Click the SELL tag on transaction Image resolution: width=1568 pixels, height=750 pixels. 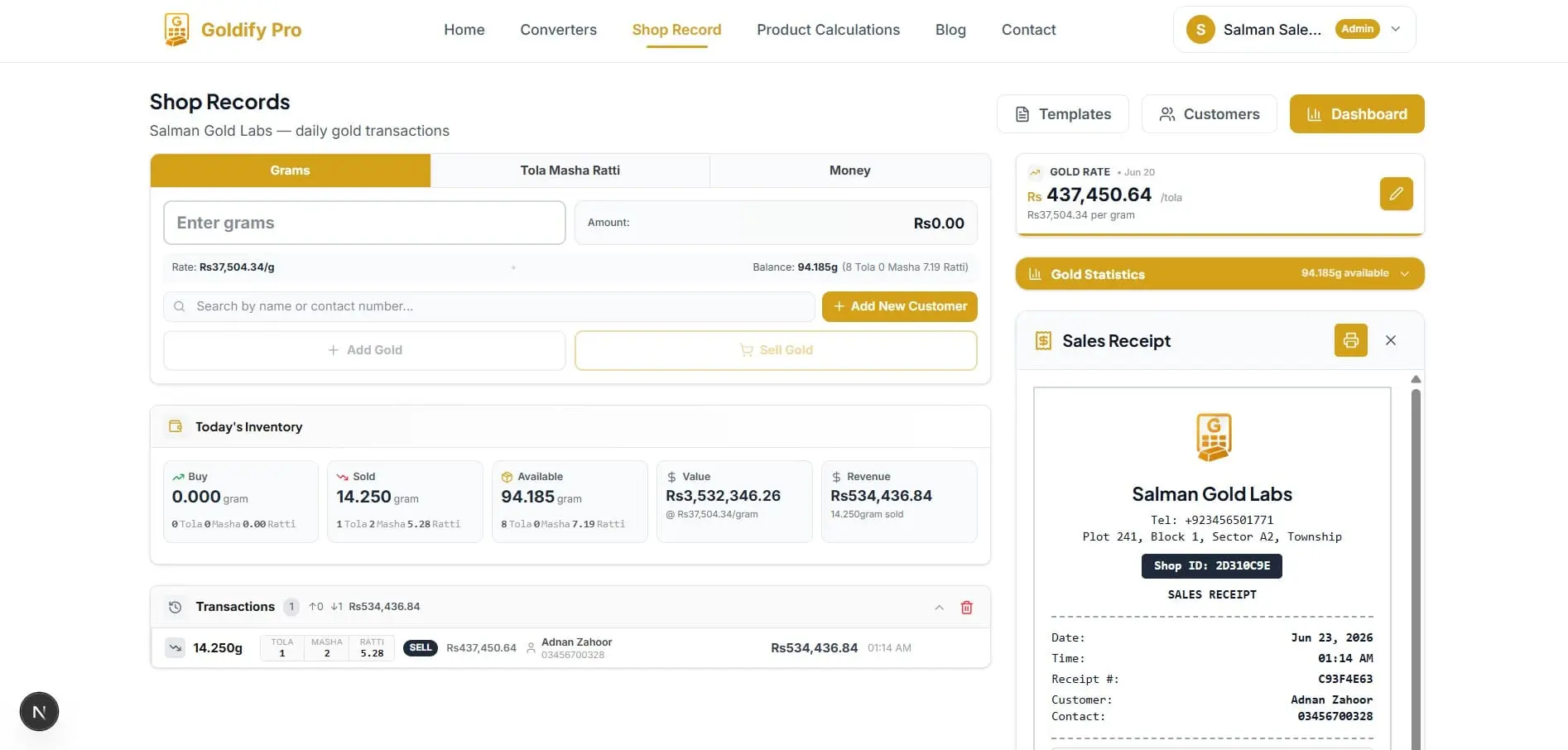click(421, 648)
